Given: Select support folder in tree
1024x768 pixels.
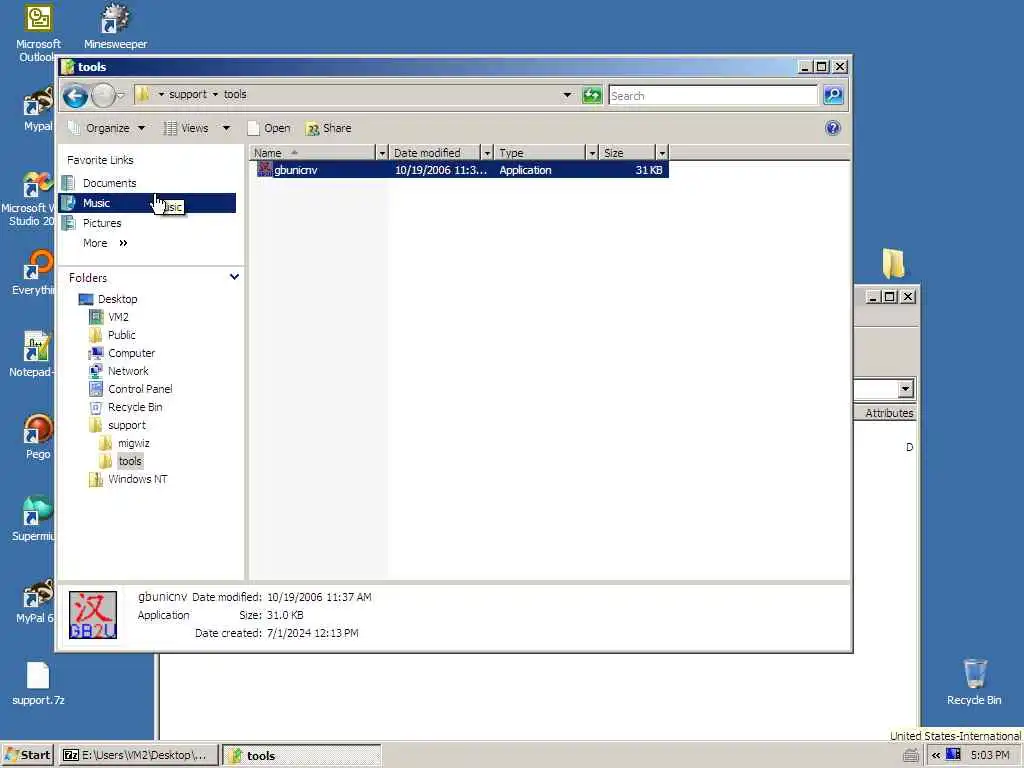Looking at the screenshot, I should pyautogui.click(x=127, y=425).
